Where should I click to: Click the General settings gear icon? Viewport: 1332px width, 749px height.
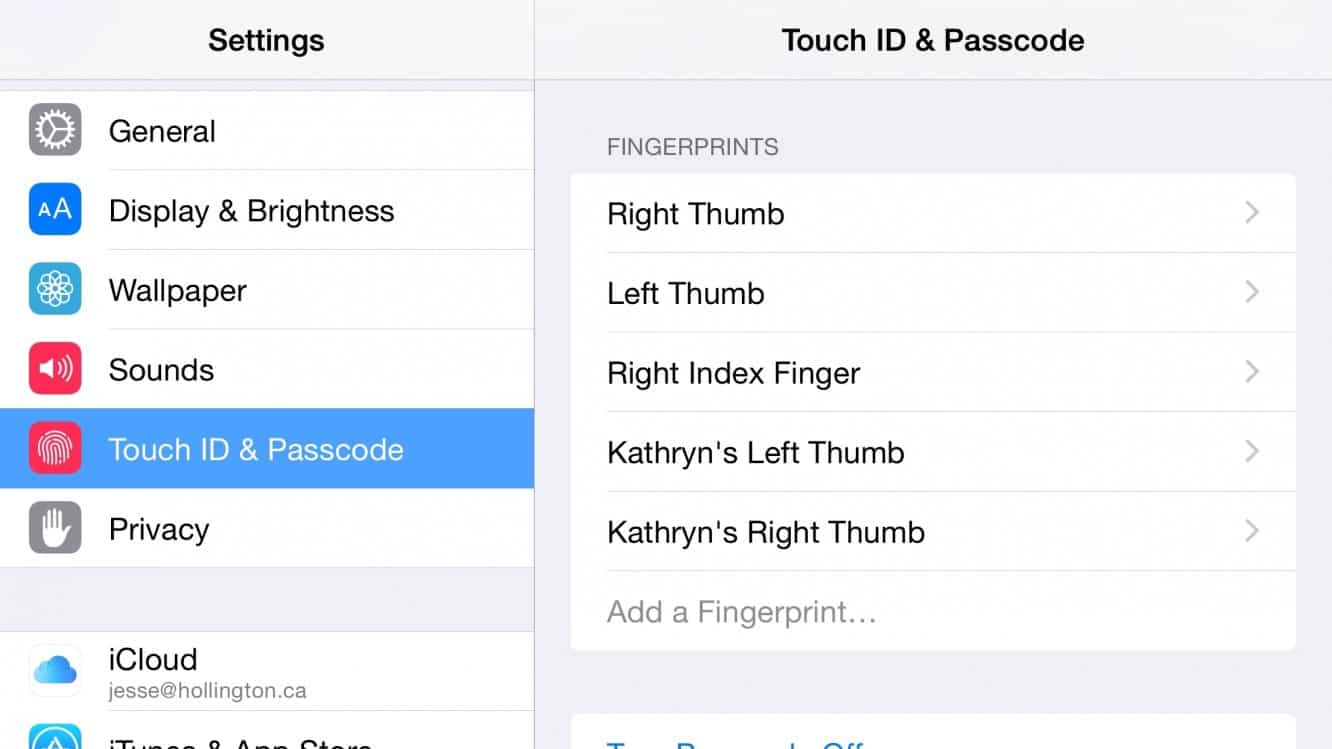tap(55, 130)
